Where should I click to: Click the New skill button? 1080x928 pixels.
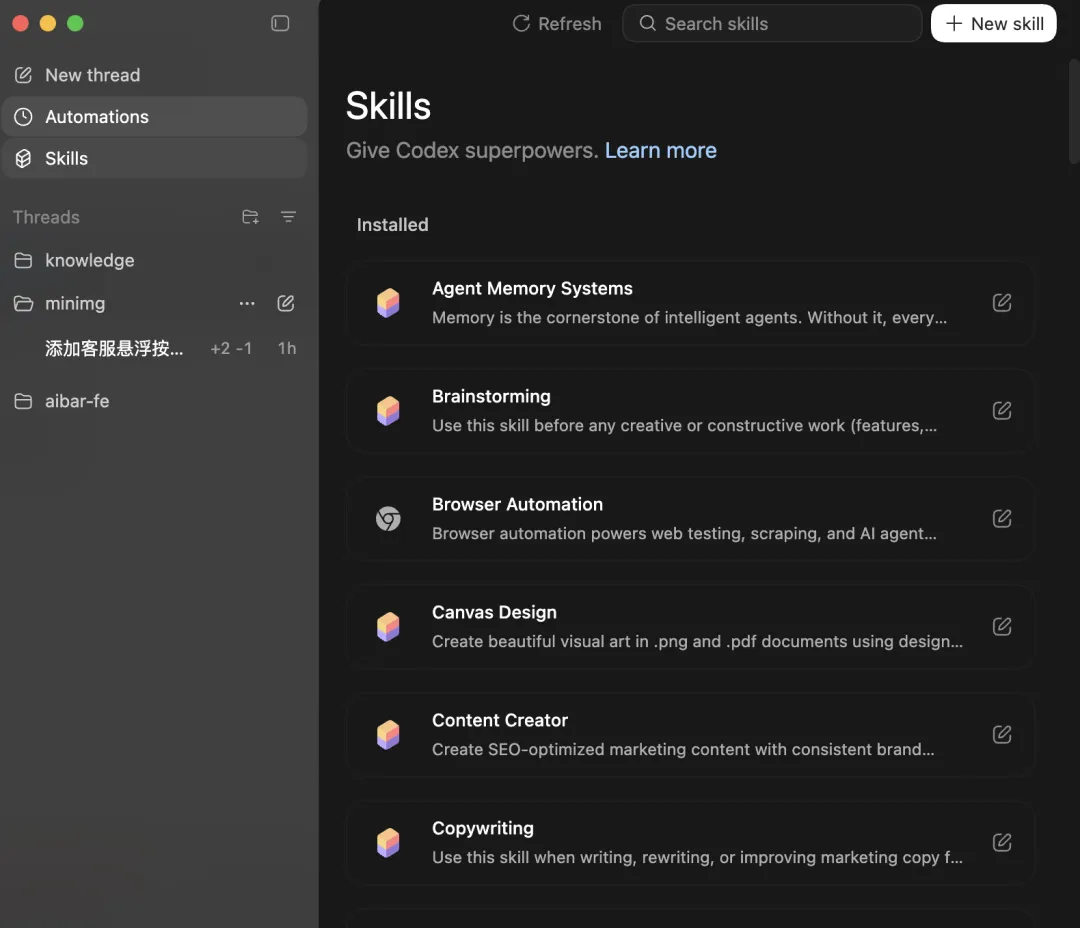(993, 23)
